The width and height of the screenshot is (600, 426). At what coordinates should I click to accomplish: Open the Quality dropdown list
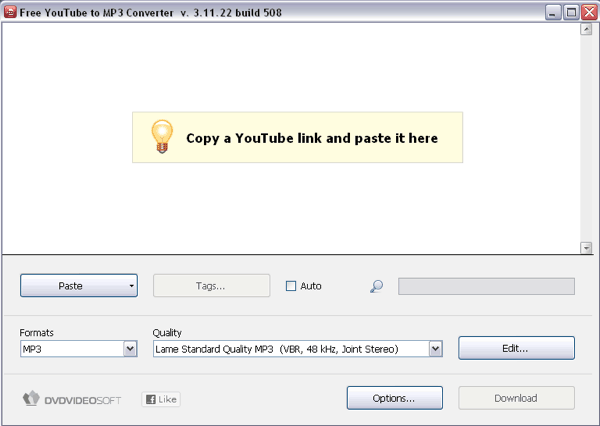435,349
